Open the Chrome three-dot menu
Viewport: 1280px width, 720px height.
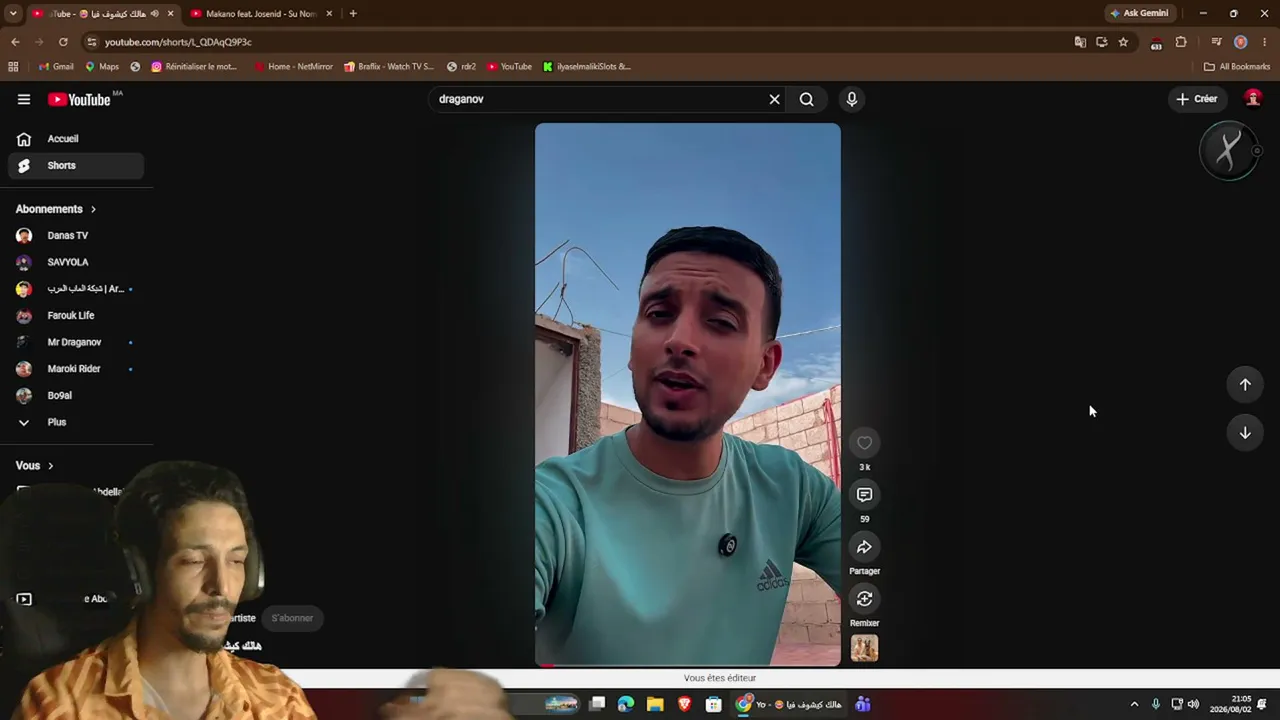tap(1265, 42)
